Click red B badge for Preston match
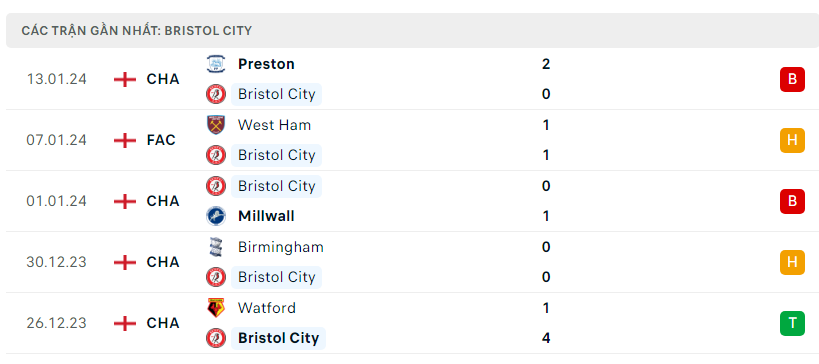The image size is (819, 364). pos(792,79)
